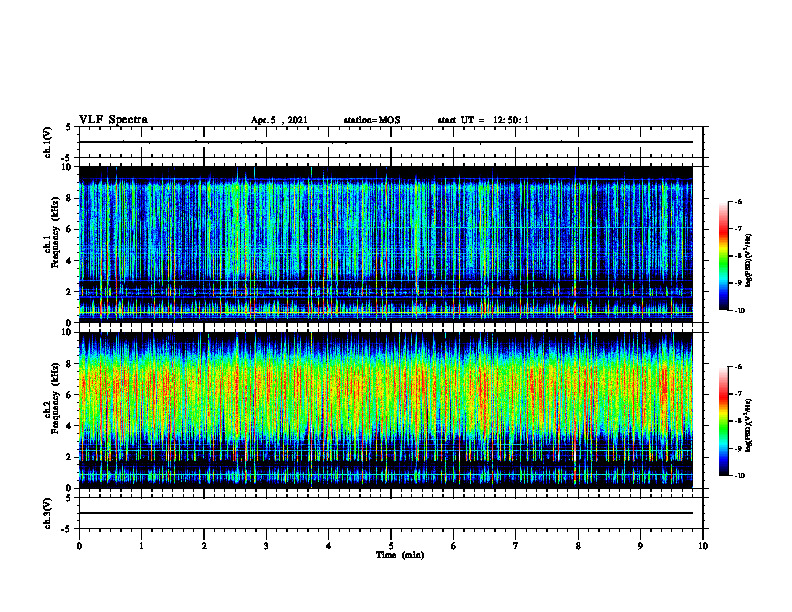Click the 'ch.3(V)' waveform axis label
Image resolution: width=792 pixels, height=612 pixels.
click(x=48, y=513)
